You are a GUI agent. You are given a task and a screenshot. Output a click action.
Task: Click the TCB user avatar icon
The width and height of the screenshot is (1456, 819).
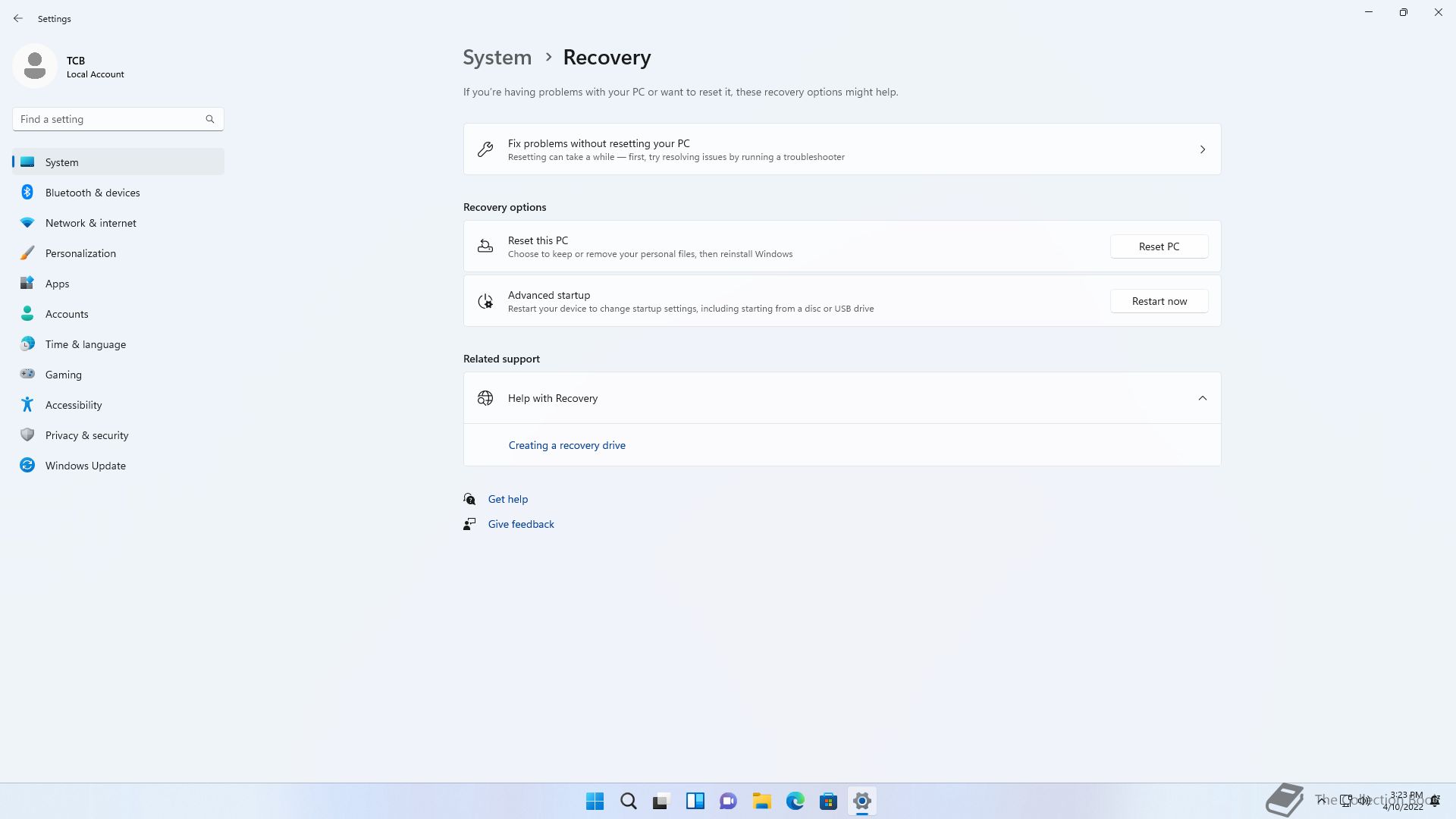[35, 66]
